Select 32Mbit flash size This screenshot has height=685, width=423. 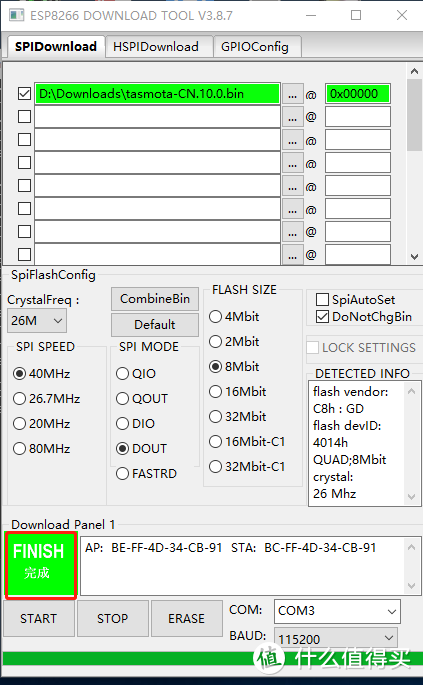coord(238,416)
